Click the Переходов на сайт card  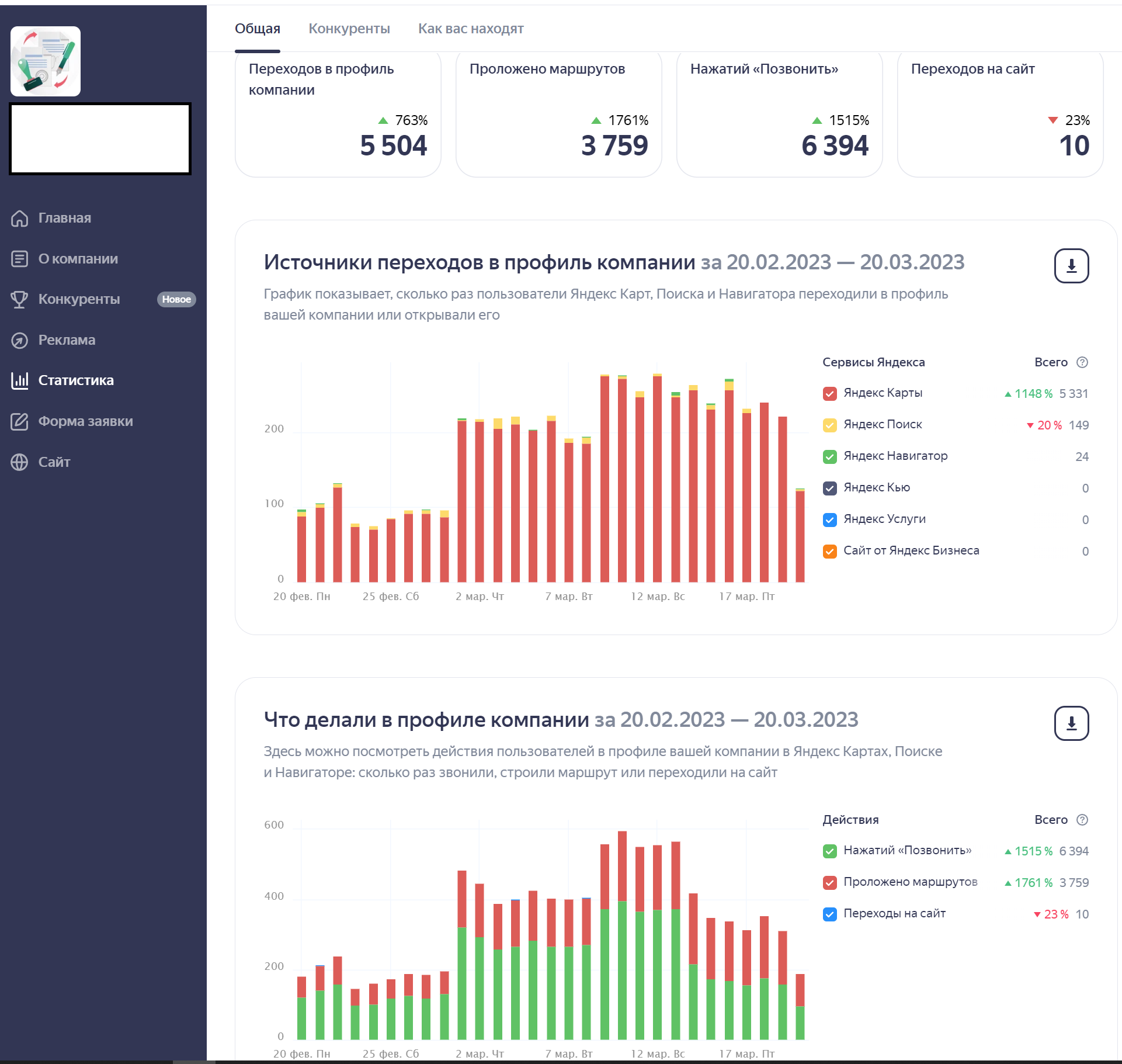[999, 114]
